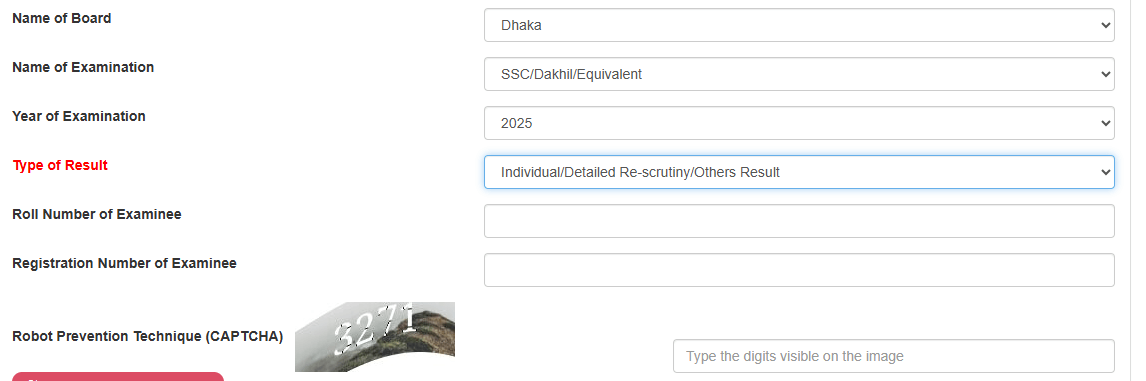Click the CAPTCHA image showing 3271
Image resolution: width=1146 pixels, height=381 pixels.
(375, 337)
